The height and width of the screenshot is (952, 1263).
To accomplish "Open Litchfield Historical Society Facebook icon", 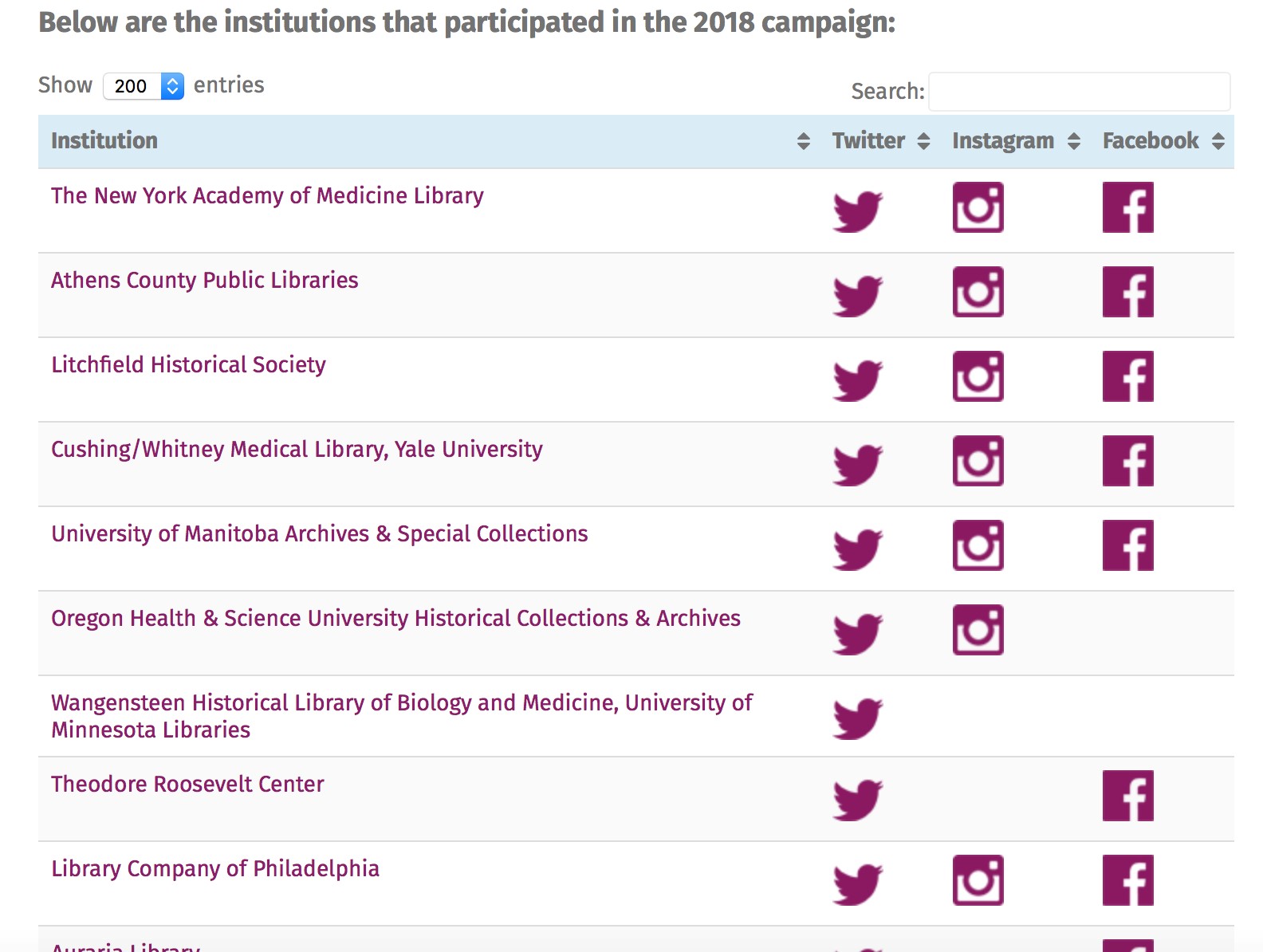I will (1127, 376).
